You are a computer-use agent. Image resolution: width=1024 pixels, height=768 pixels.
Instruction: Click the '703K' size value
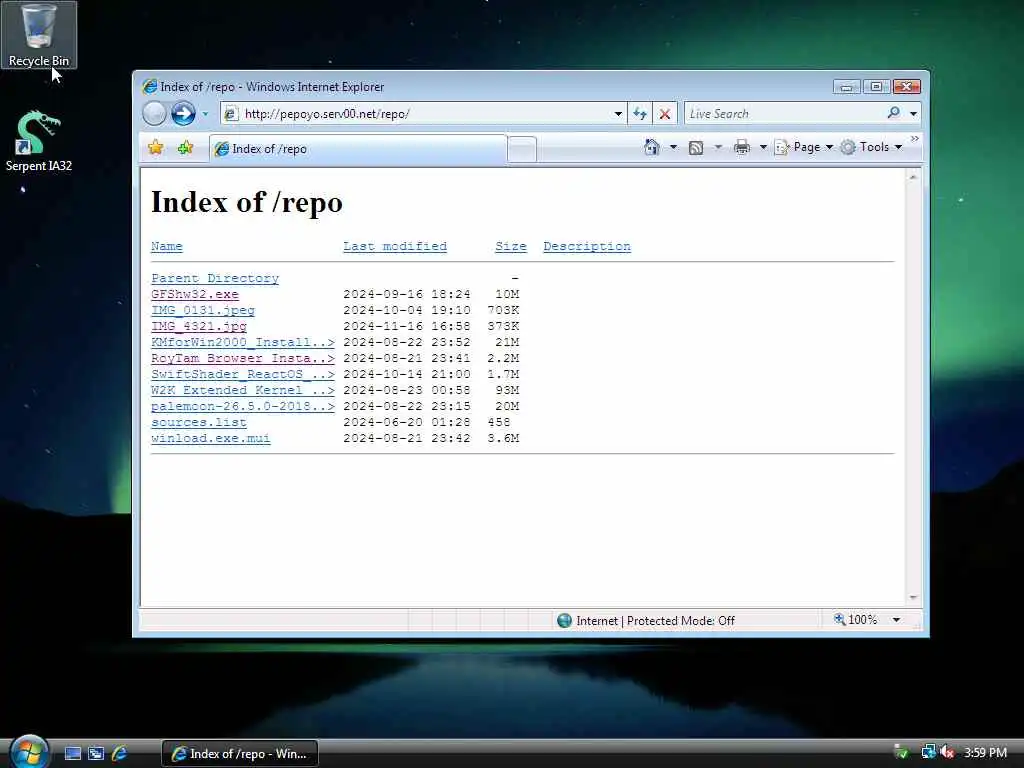503,310
